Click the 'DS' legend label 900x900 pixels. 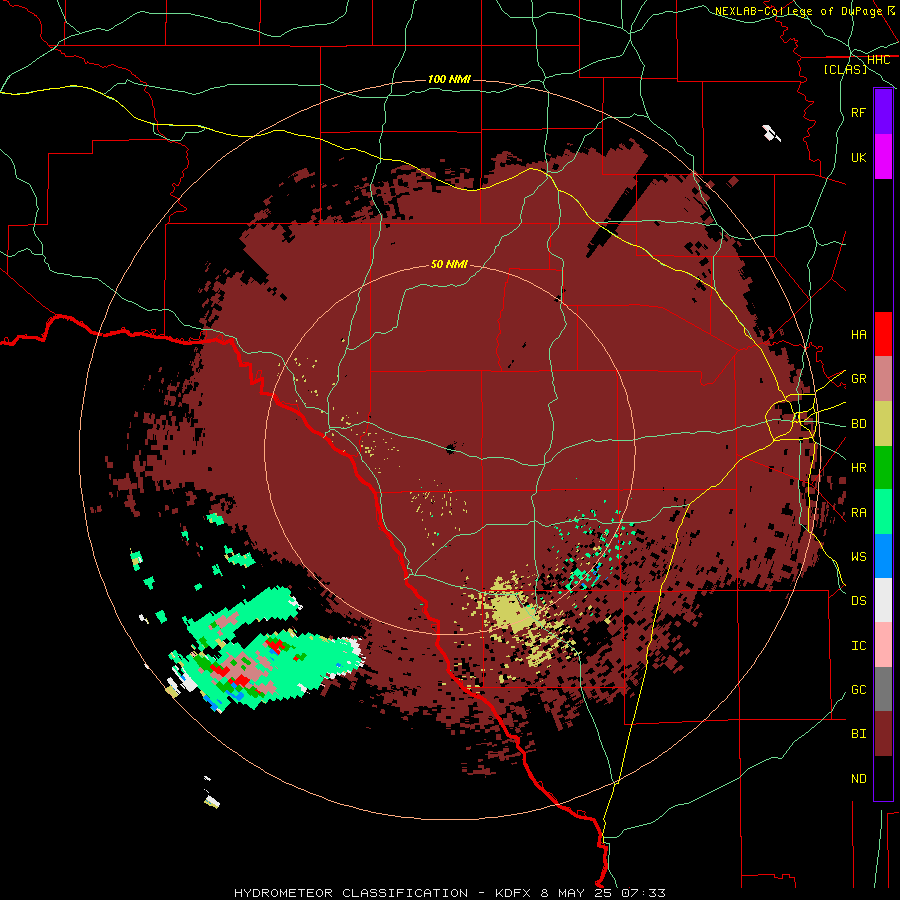(859, 600)
